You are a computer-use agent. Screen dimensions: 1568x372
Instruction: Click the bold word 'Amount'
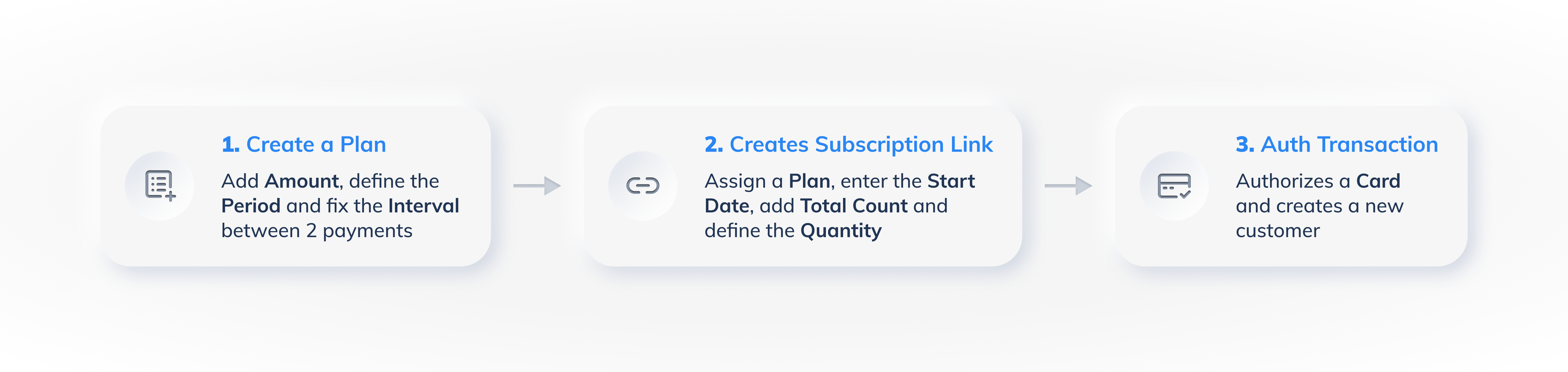pos(301,181)
